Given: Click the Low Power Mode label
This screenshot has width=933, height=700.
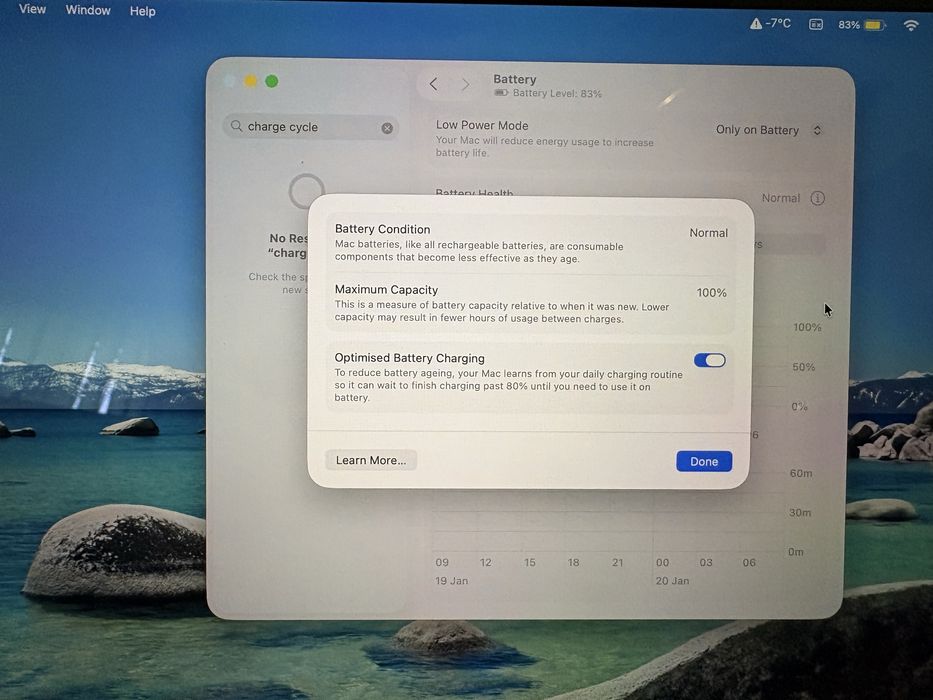Looking at the screenshot, I should pos(482,125).
